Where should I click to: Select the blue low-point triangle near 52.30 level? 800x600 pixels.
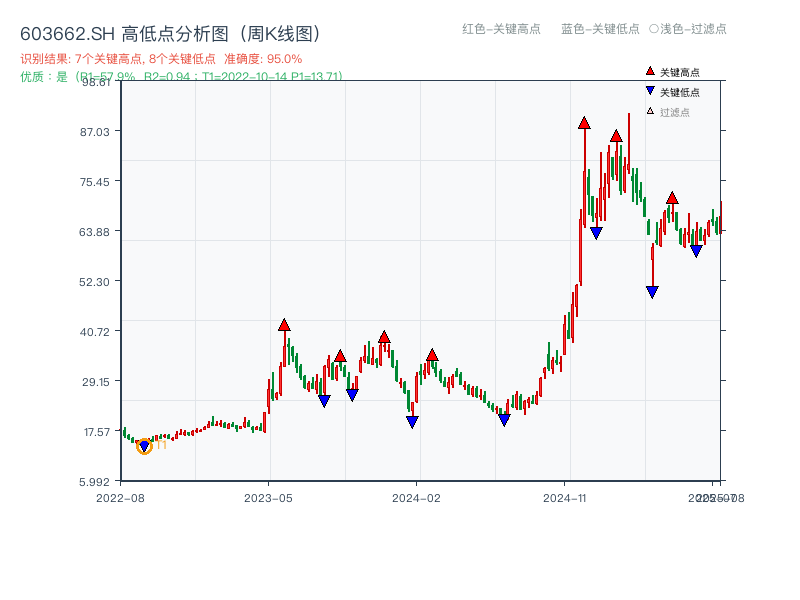(651, 291)
